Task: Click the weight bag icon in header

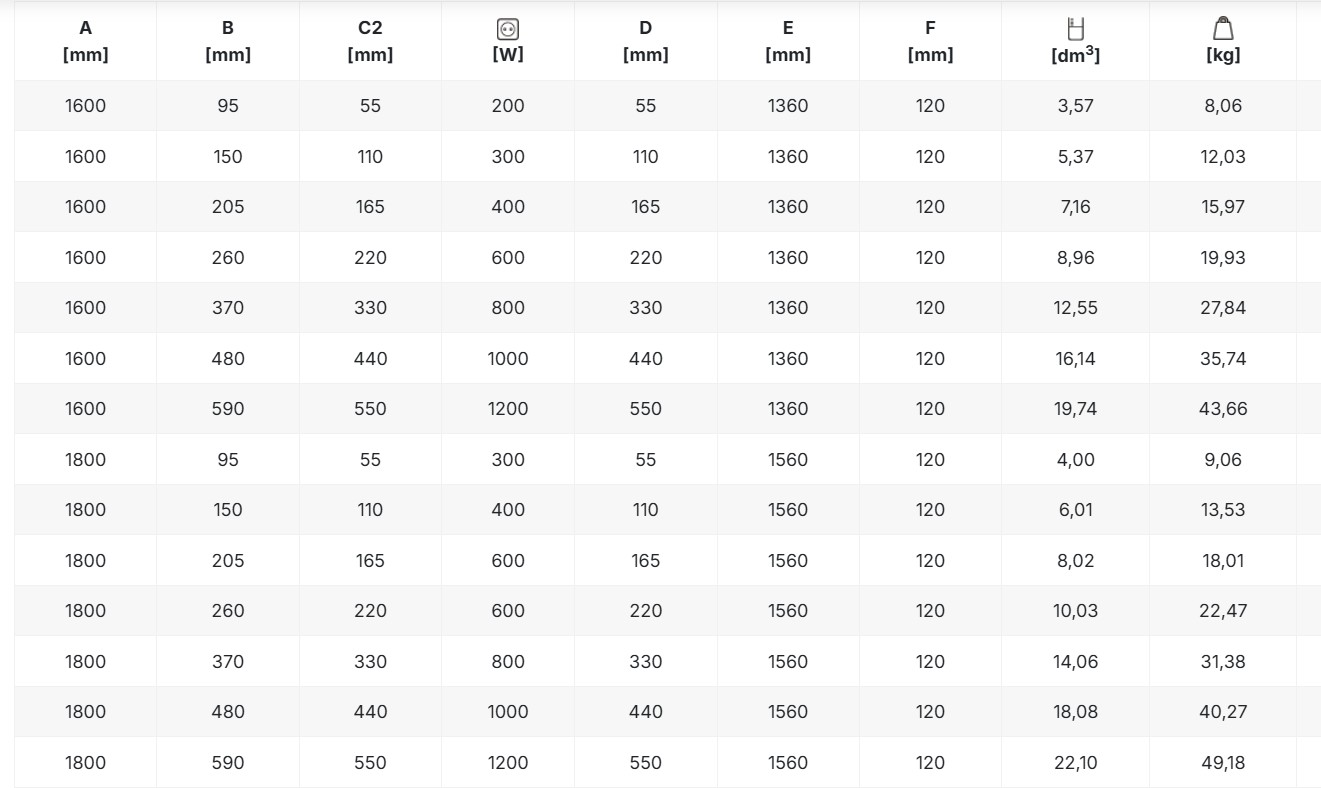Action: (1223, 29)
